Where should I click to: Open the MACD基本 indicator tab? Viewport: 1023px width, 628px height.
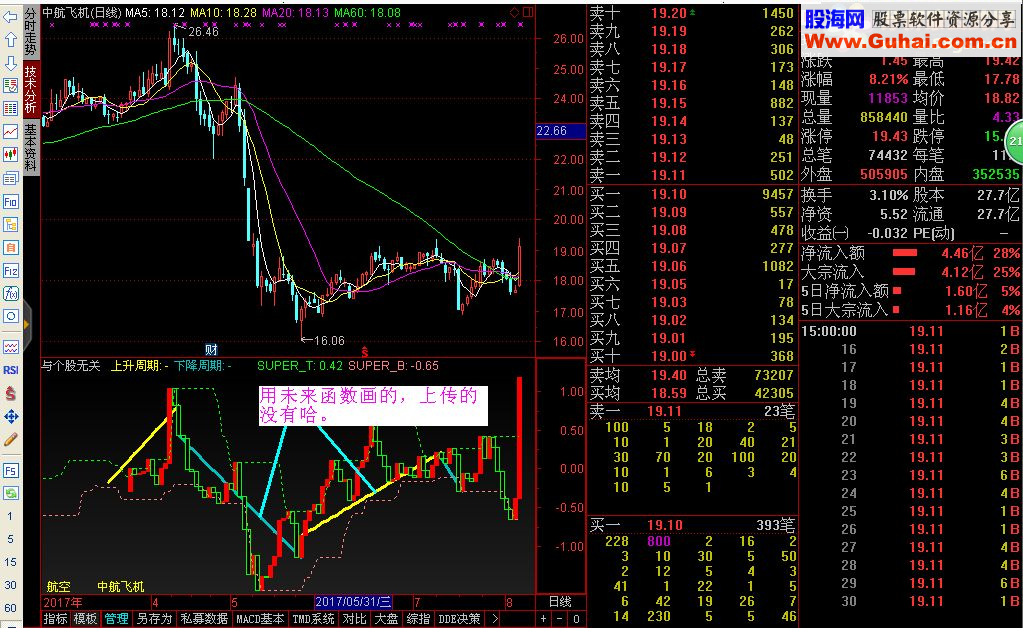(x=260, y=619)
